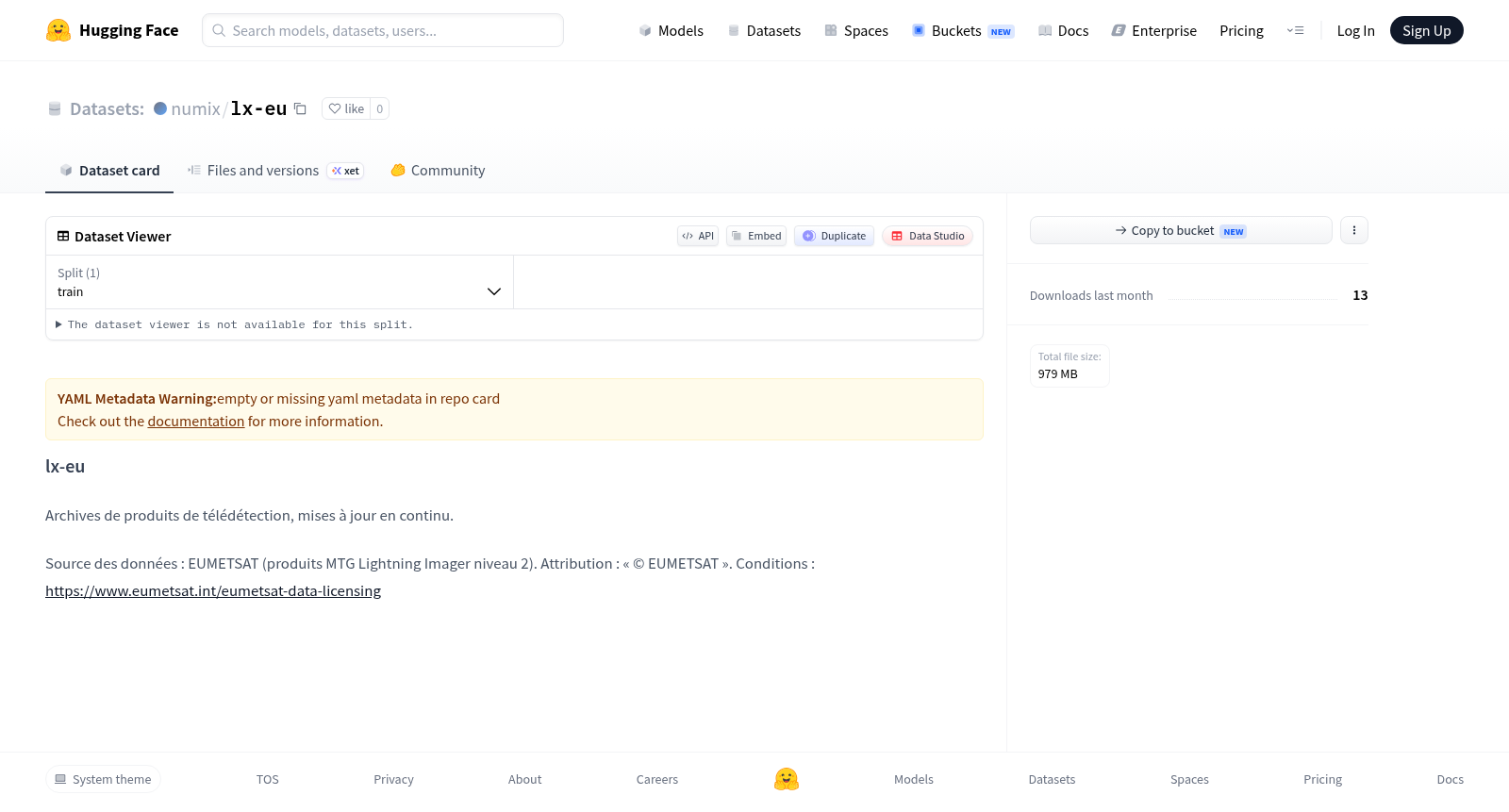Open Data Studio

click(927, 236)
